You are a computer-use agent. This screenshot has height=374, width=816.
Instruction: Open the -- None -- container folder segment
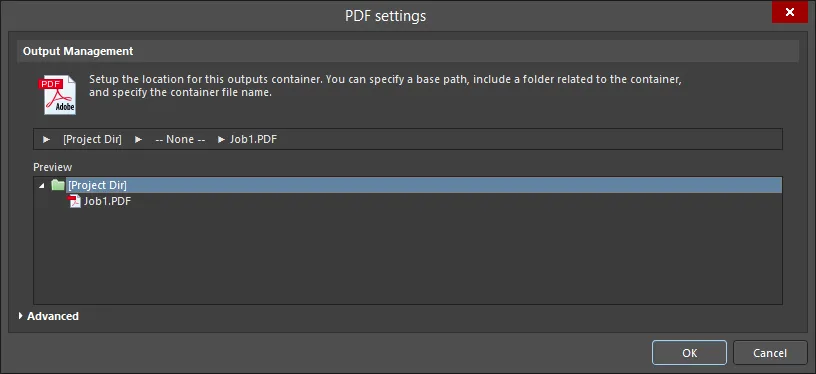pyautogui.click(x=180, y=139)
